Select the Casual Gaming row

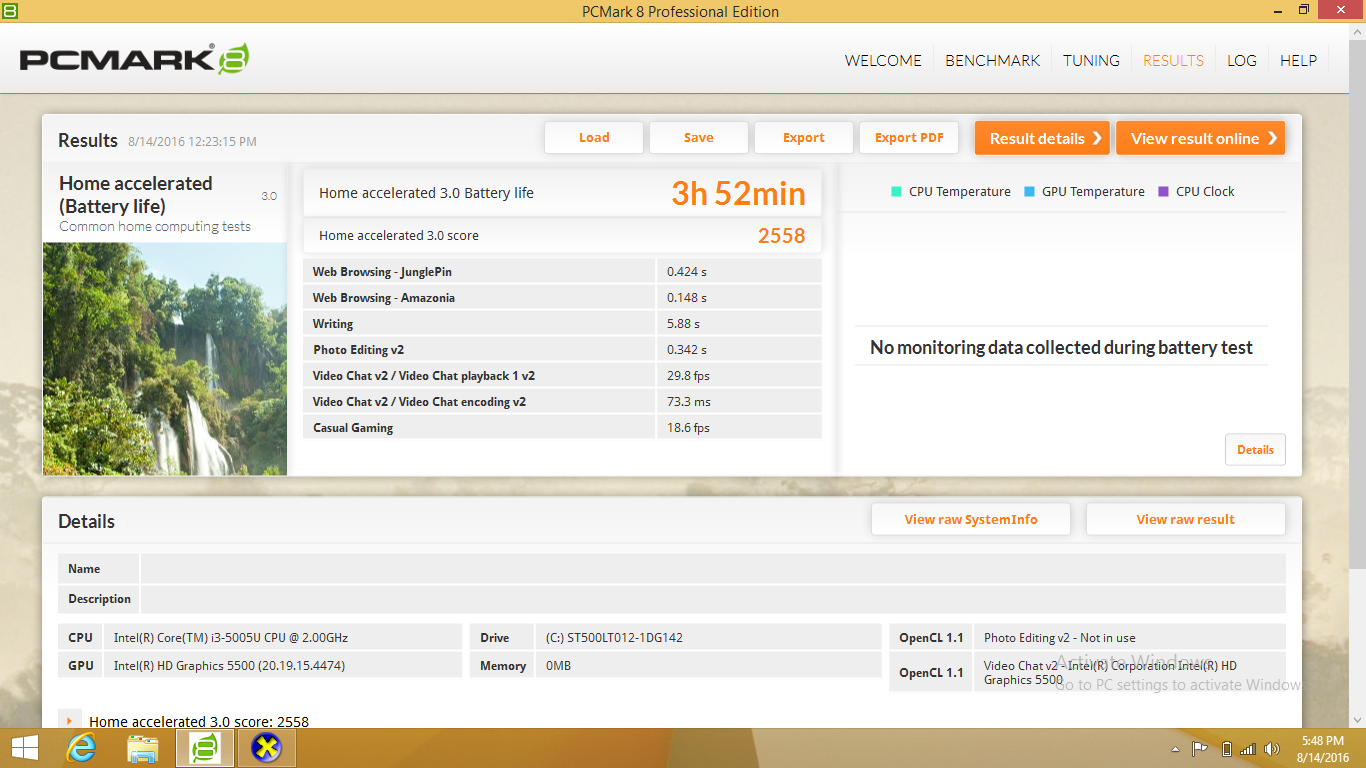pyautogui.click(x=562, y=427)
